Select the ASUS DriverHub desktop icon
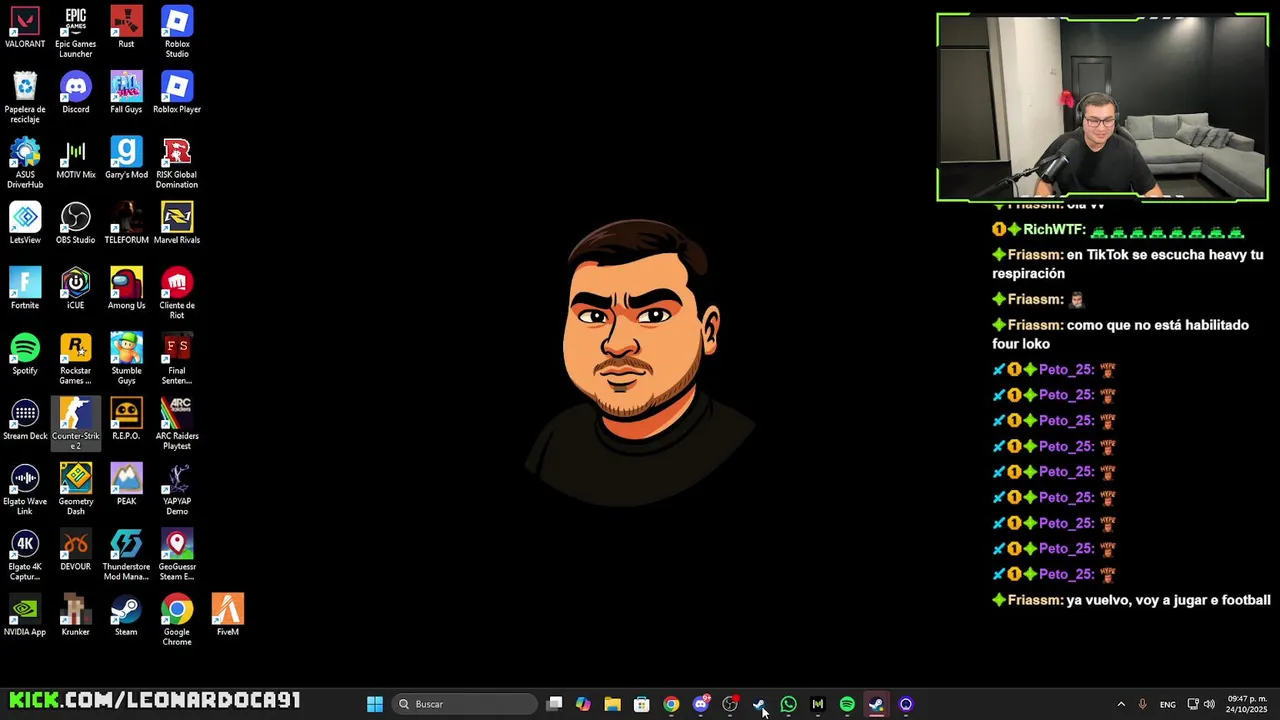Screen dimensions: 1280x720 click(25, 163)
